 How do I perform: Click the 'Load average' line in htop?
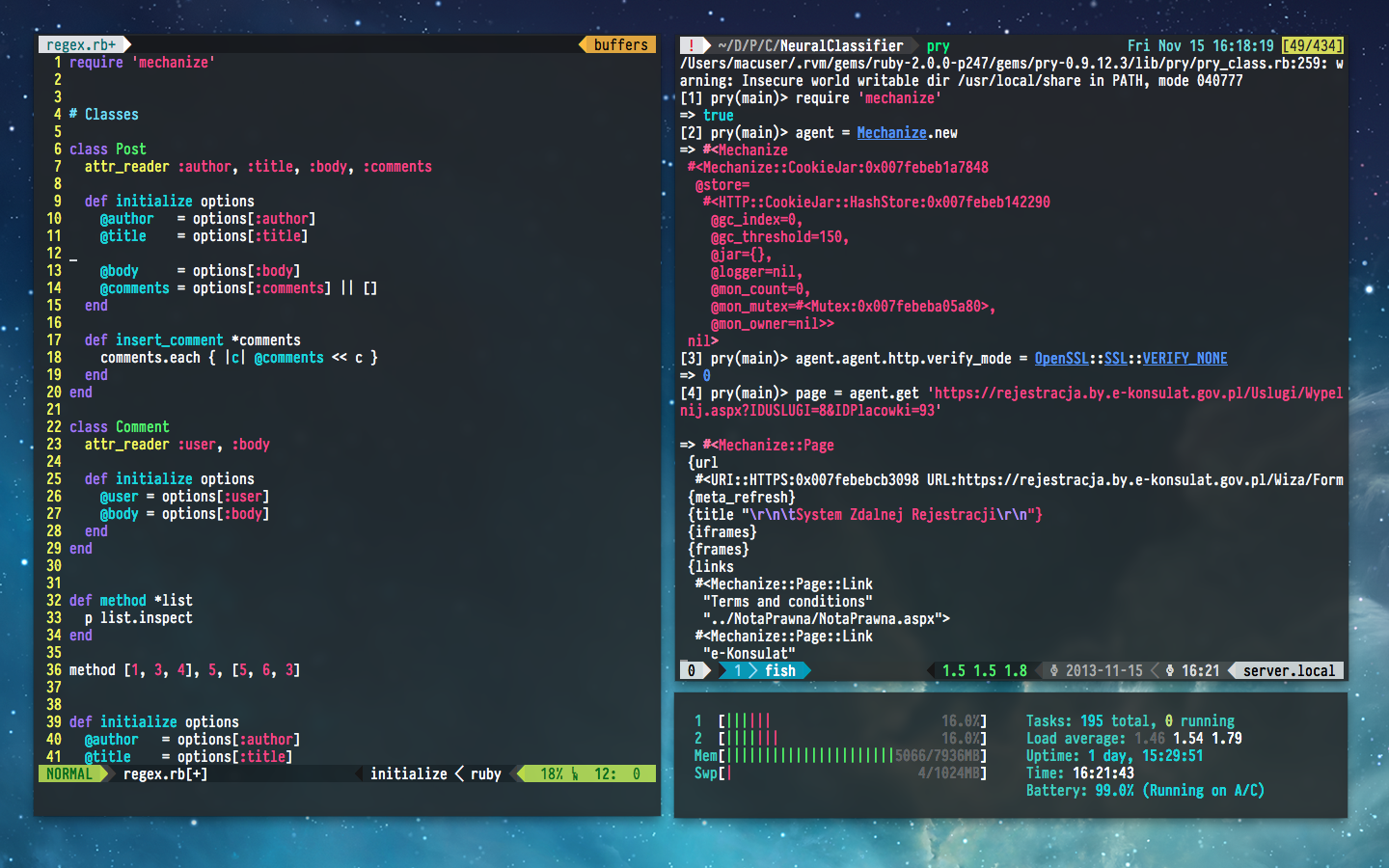[x=1134, y=738]
